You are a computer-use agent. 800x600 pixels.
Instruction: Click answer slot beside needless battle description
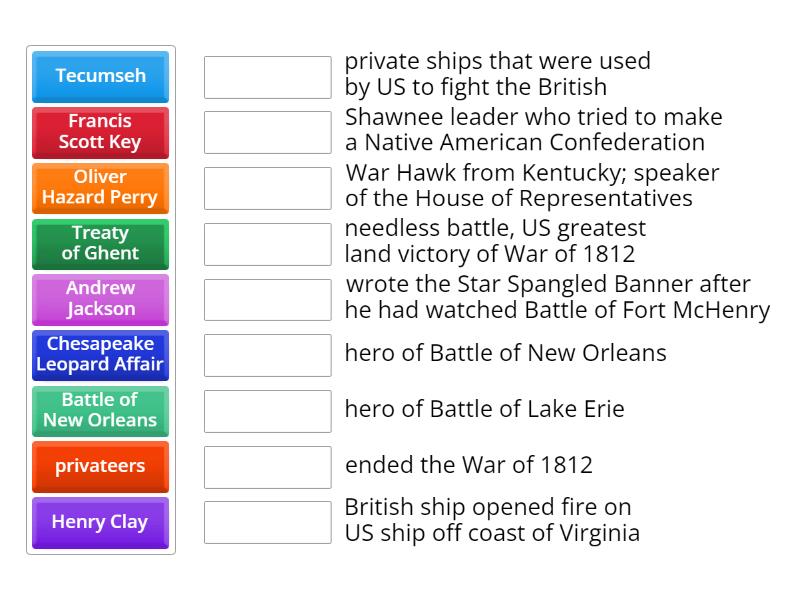(x=266, y=244)
